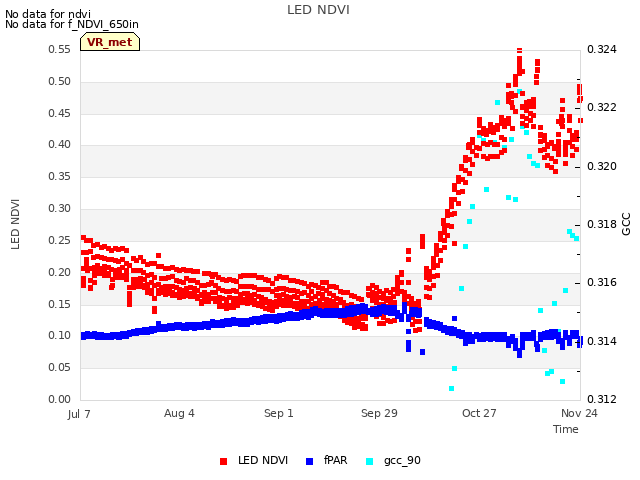
Task: Click the Sep 29 x-axis tick label
Action: pos(379,413)
